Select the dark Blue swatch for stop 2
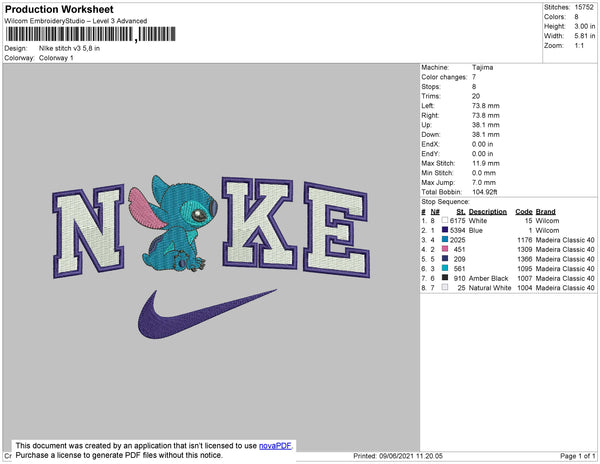The width and height of the screenshot is (600, 464). click(445, 230)
